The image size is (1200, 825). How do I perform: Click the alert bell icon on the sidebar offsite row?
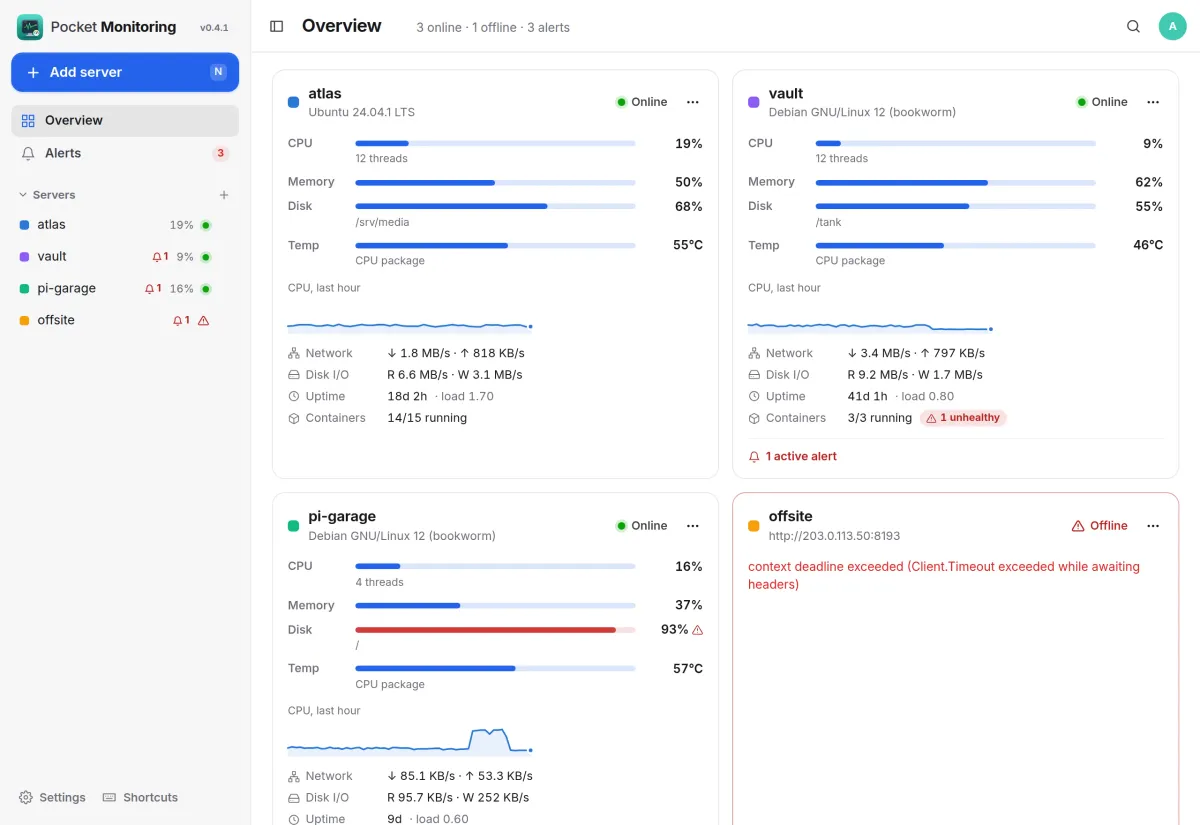point(178,321)
